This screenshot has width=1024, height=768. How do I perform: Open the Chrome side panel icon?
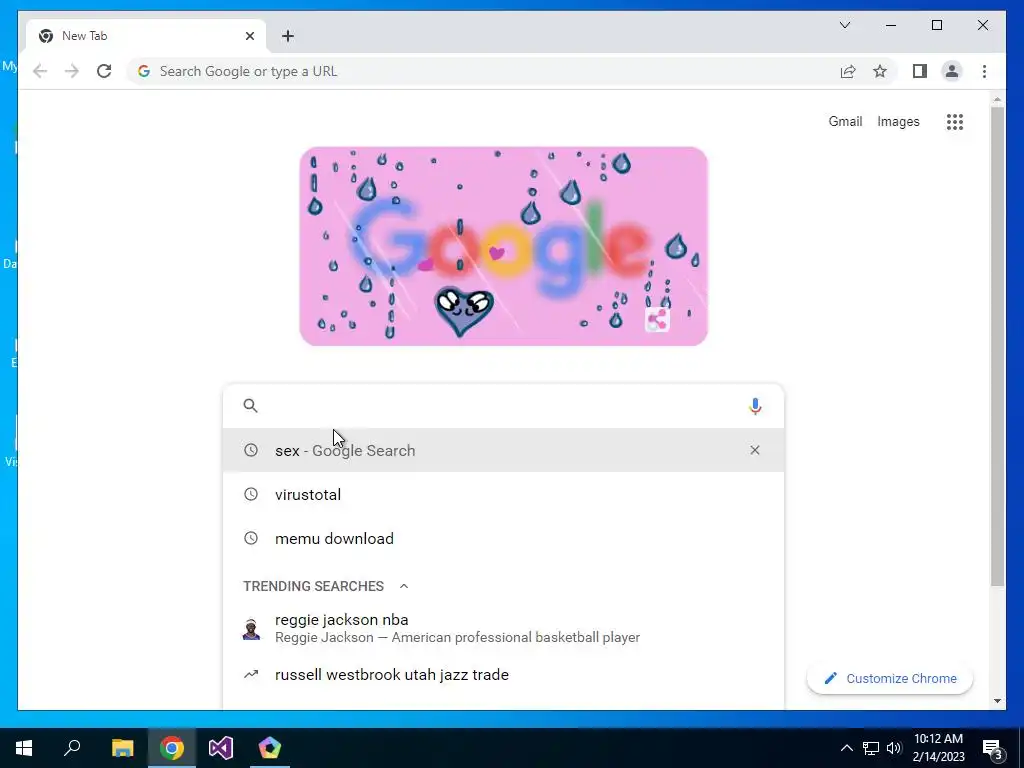(920, 71)
